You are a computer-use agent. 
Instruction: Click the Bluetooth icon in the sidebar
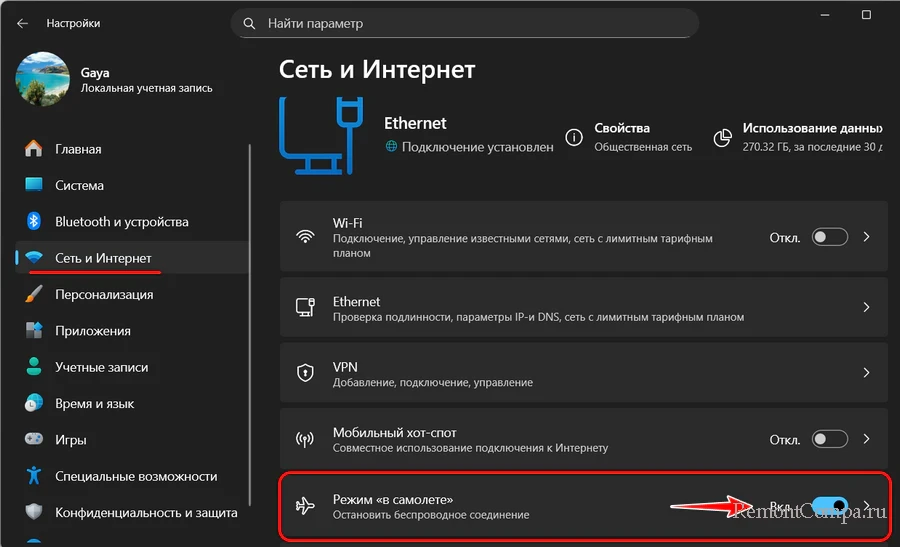pyautogui.click(x=34, y=222)
